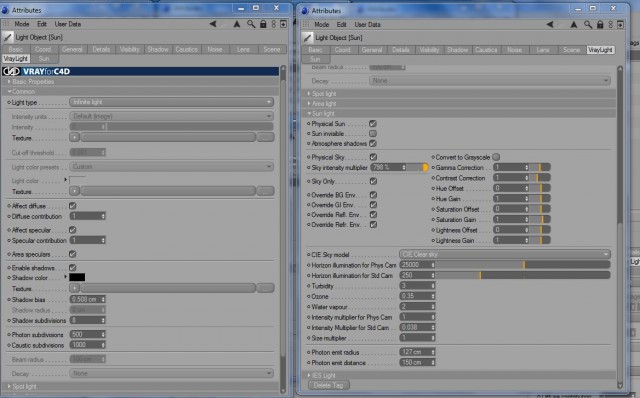
Task: Click Horizon illumination for Phys Cam slider
Action: point(523,265)
